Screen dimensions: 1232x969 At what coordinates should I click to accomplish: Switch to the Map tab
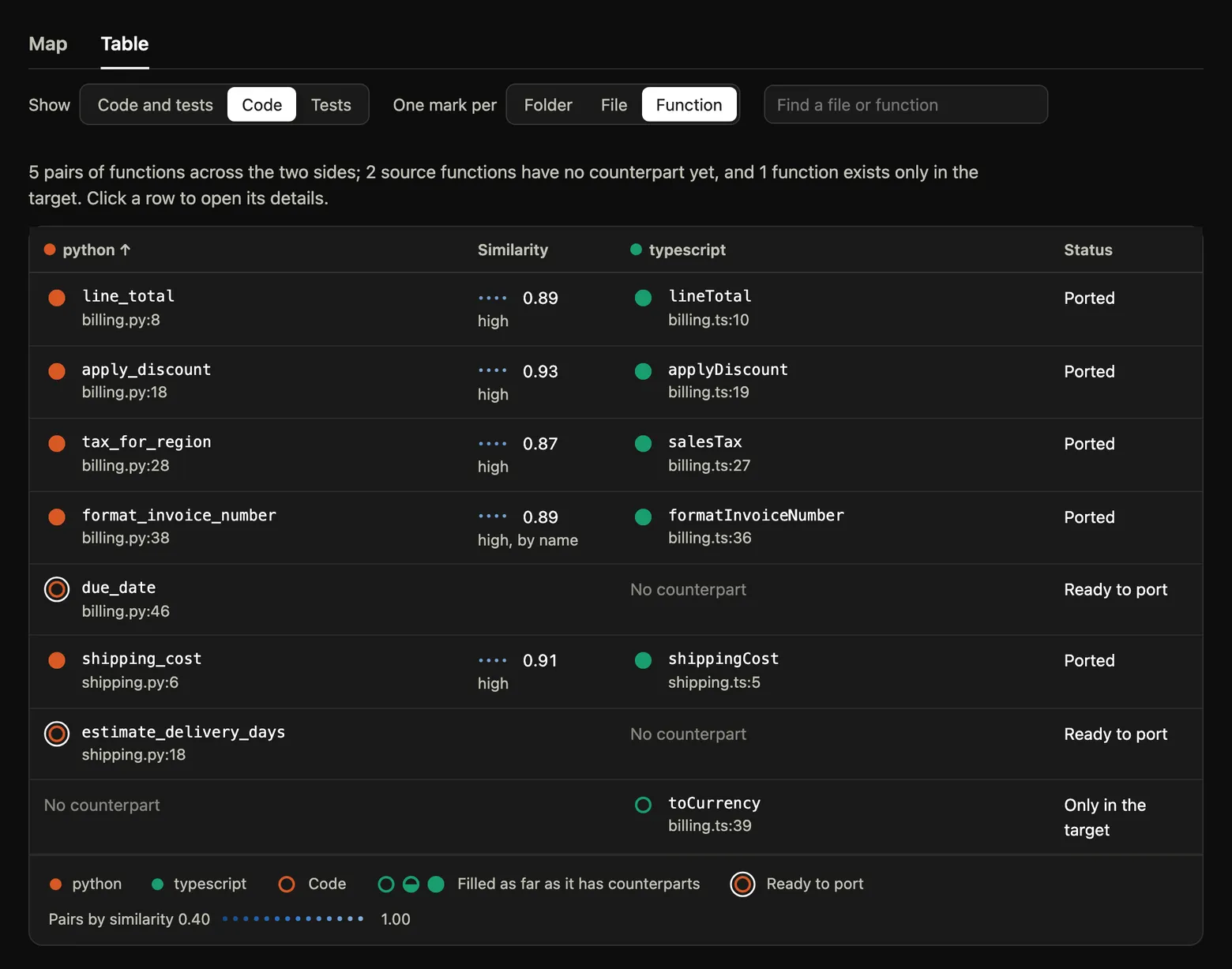pos(47,44)
